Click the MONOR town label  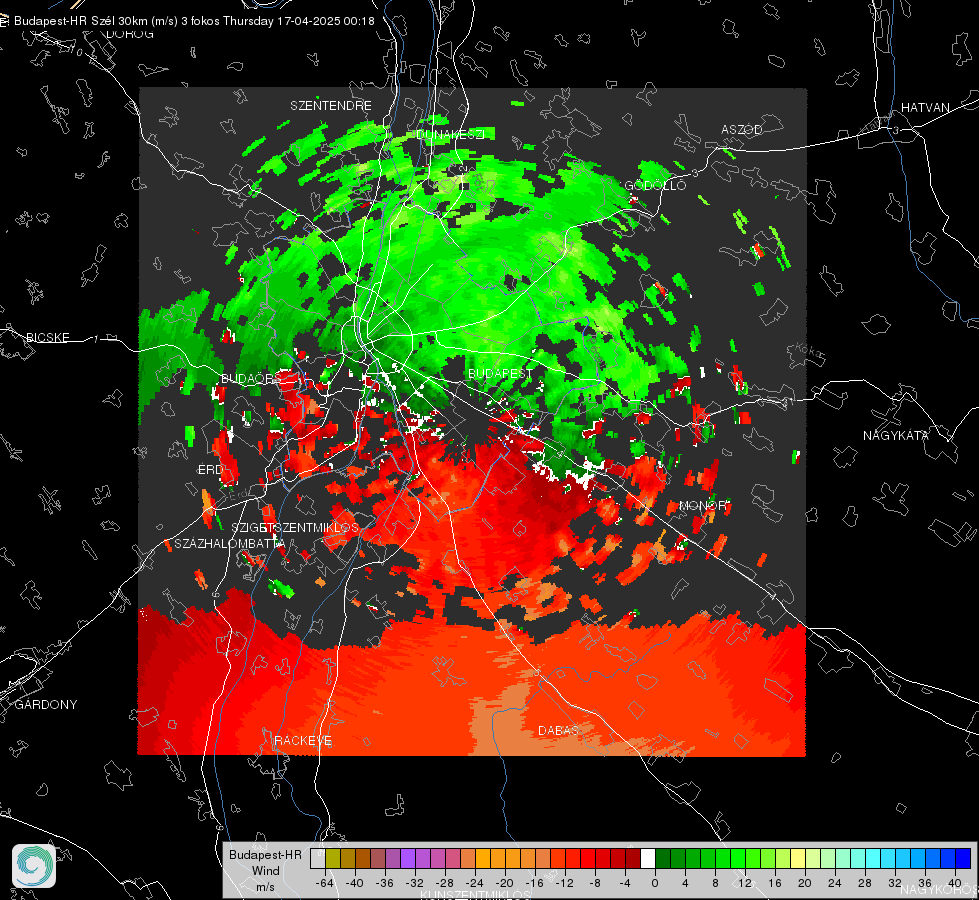(x=703, y=505)
